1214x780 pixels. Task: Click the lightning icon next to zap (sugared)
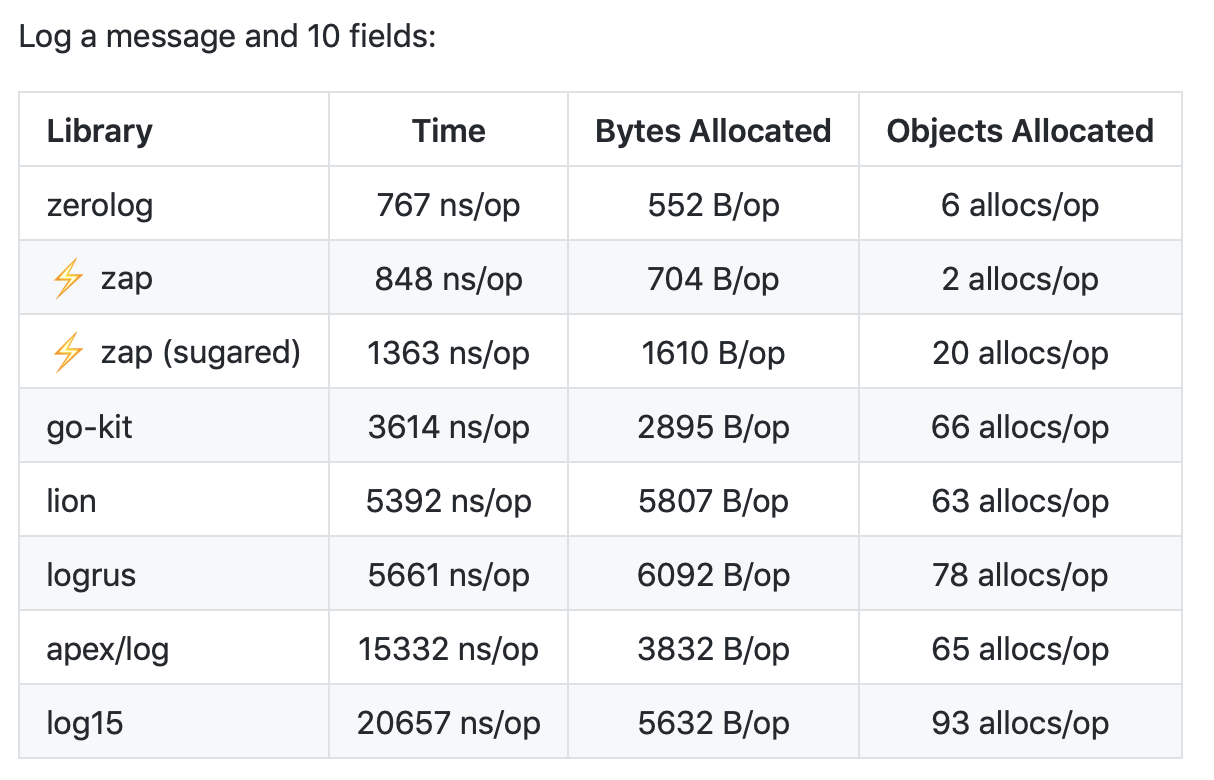(67, 353)
